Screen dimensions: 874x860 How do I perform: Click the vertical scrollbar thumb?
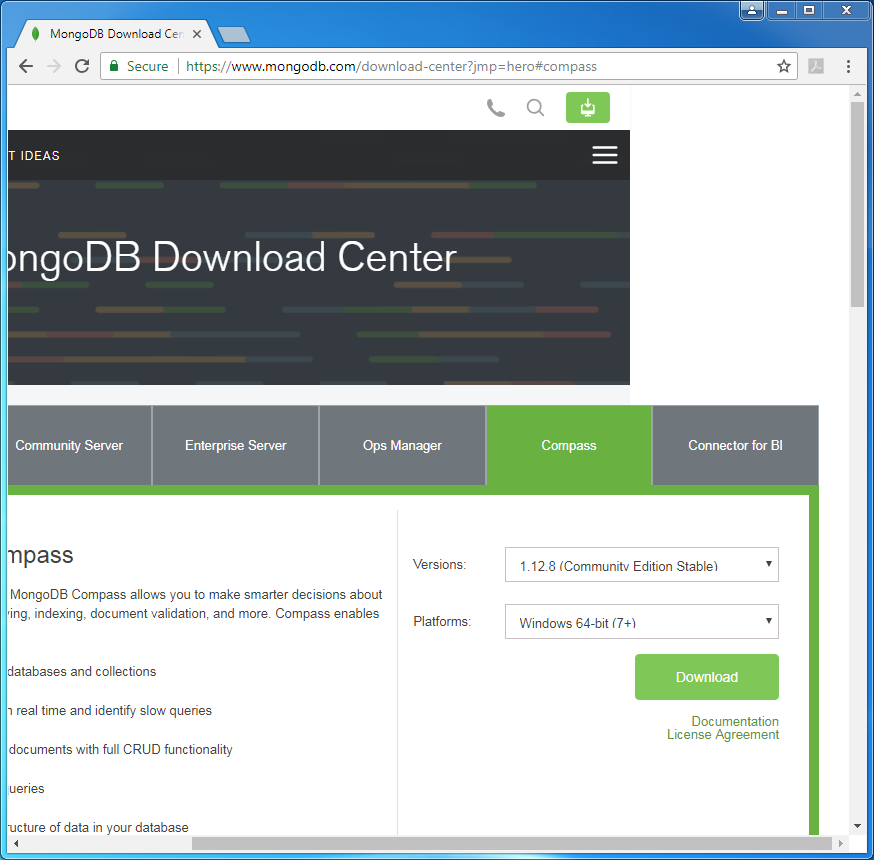pos(857,204)
